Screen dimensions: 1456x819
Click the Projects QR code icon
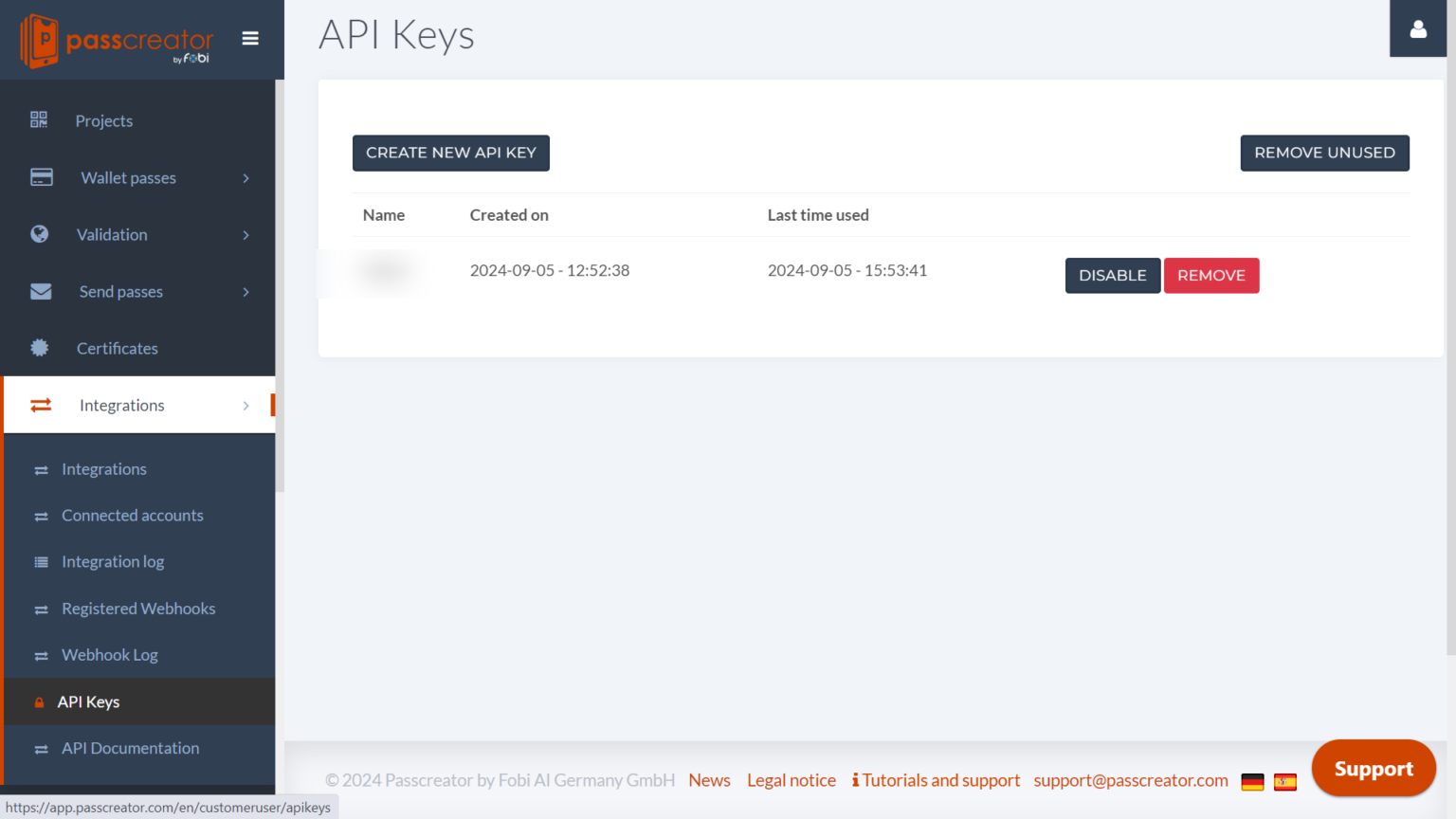tap(39, 119)
